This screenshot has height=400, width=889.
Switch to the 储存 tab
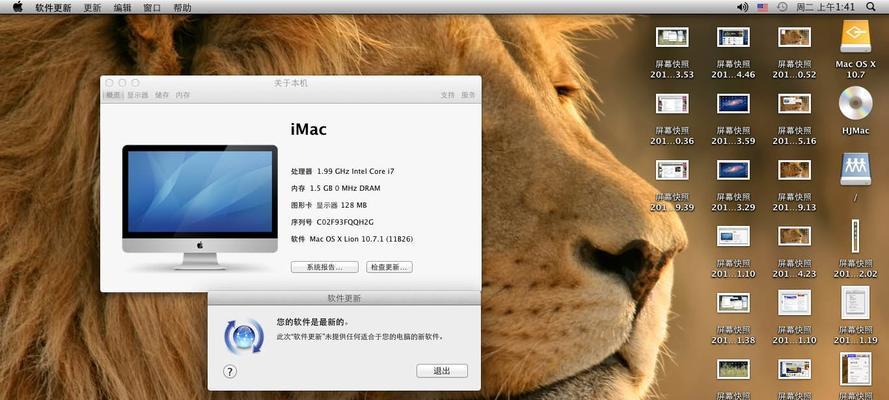pyautogui.click(x=162, y=95)
